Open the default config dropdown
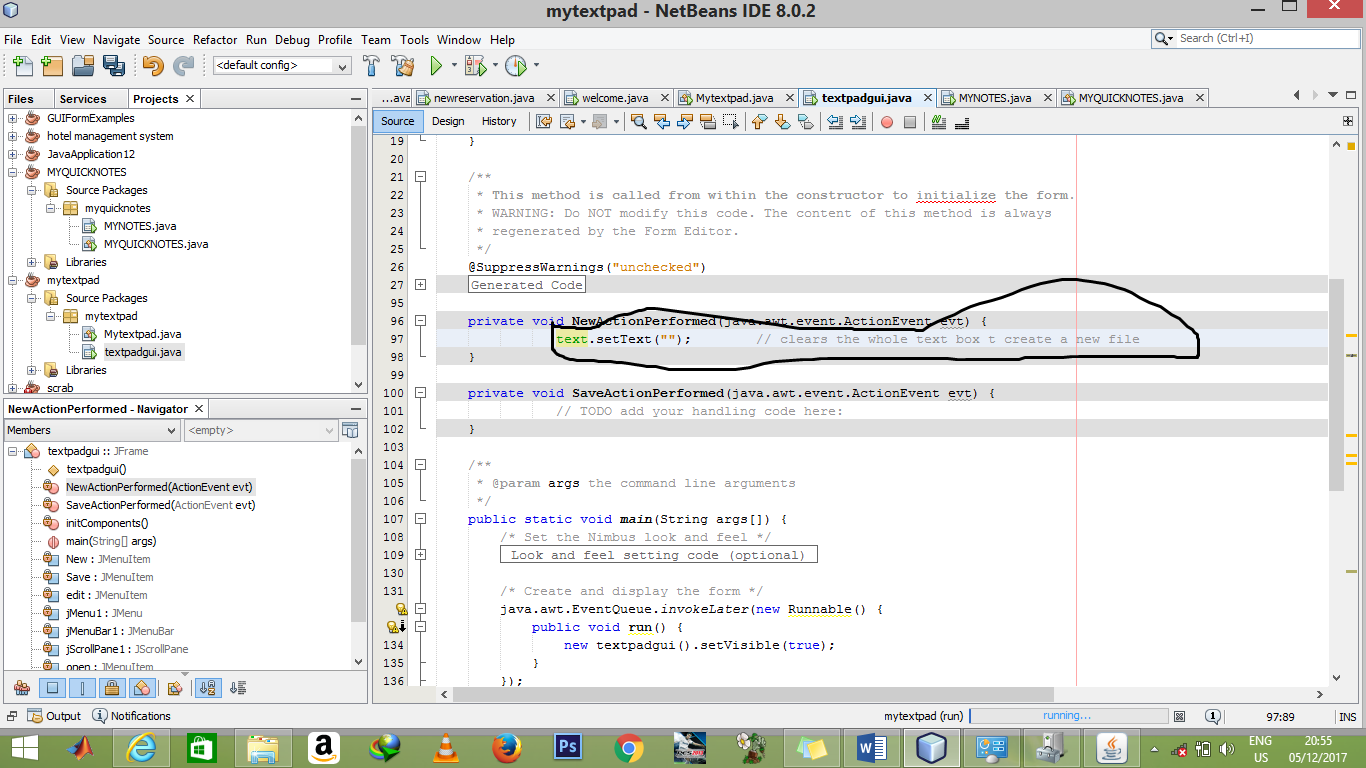 (282, 65)
